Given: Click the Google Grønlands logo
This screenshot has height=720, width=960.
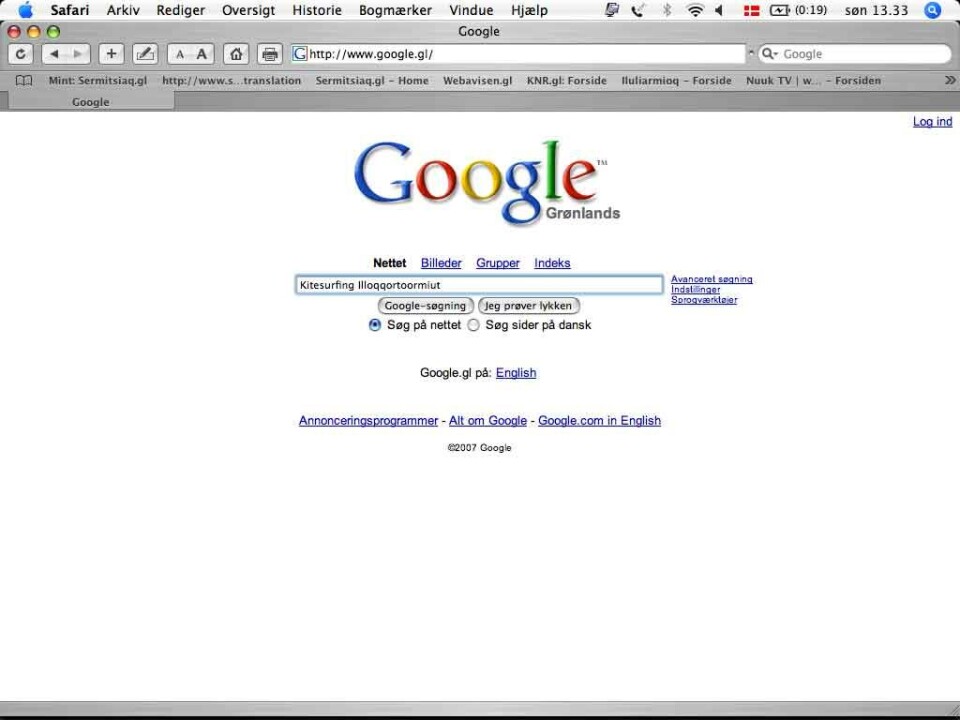Looking at the screenshot, I should point(487,182).
